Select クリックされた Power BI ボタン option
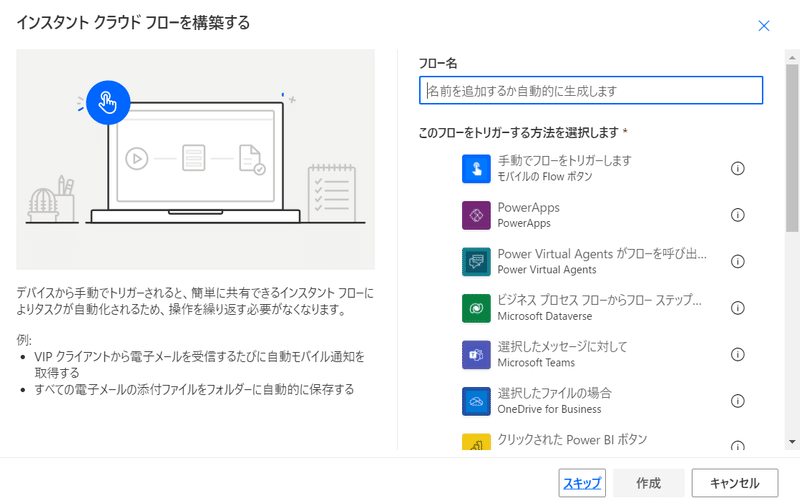800x503 pixels. (x=572, y=439)
